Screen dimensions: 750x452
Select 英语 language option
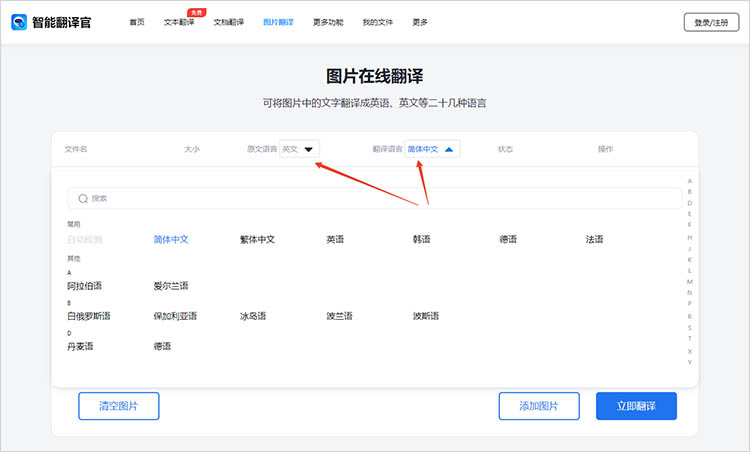pos(335,240)
